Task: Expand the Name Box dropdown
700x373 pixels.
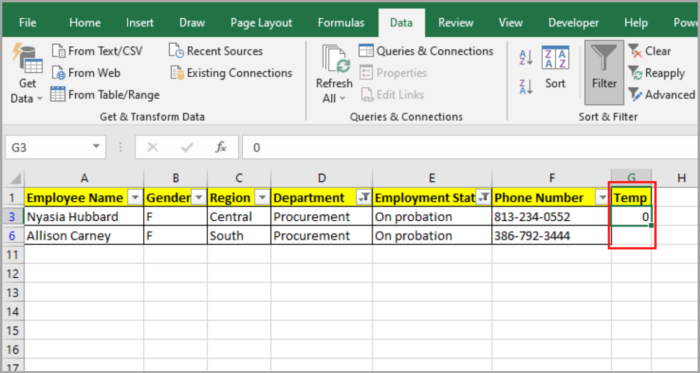Action: pos(96,147)
